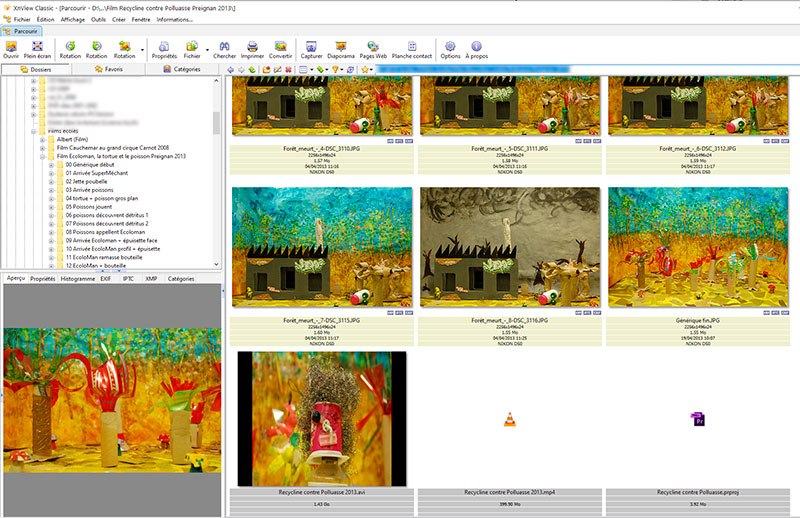Open the dropdown arrow beside Fichier

tap(207, 50)
